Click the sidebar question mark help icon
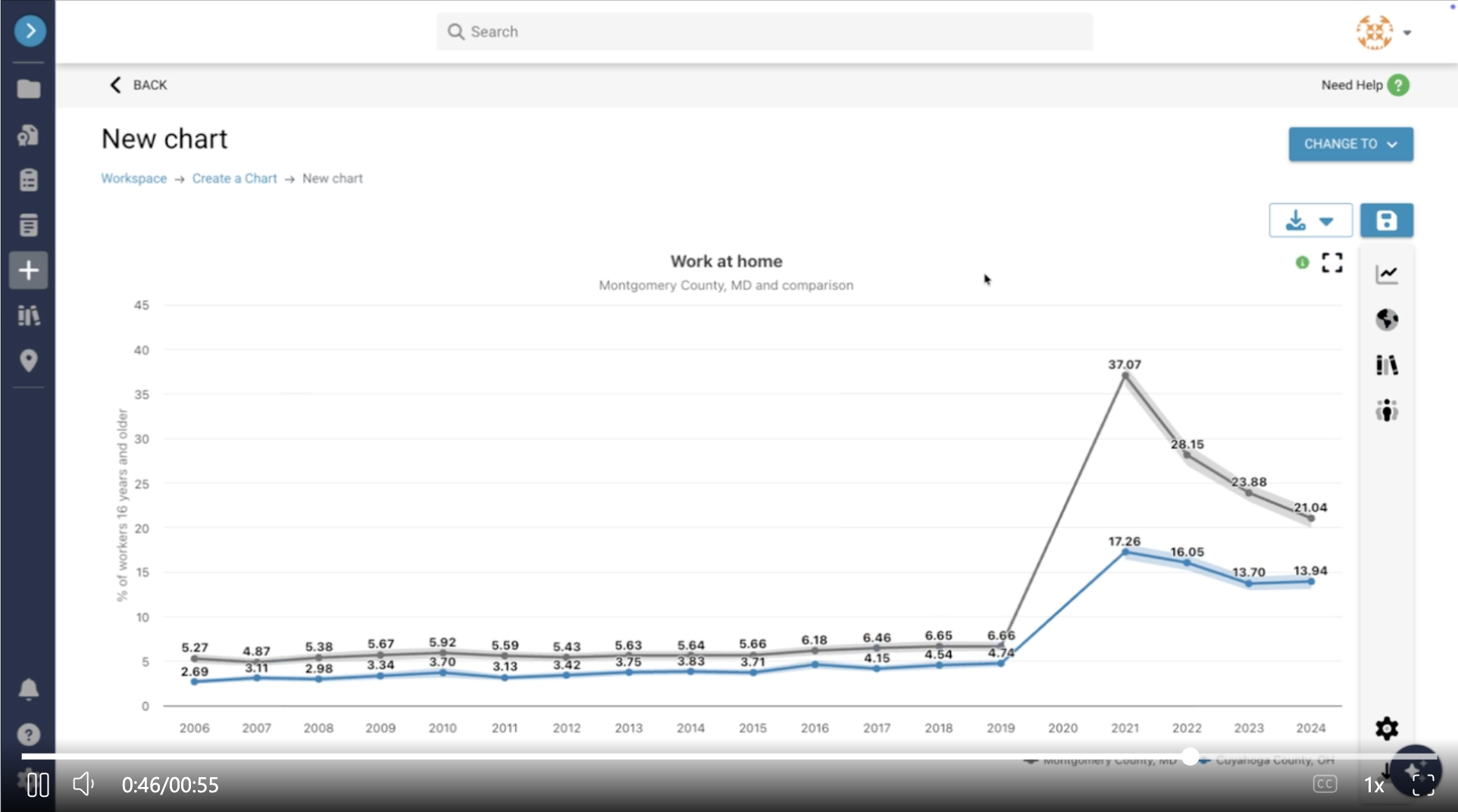Viewport: 1458px width, 812px height. [x=29, y=735]
